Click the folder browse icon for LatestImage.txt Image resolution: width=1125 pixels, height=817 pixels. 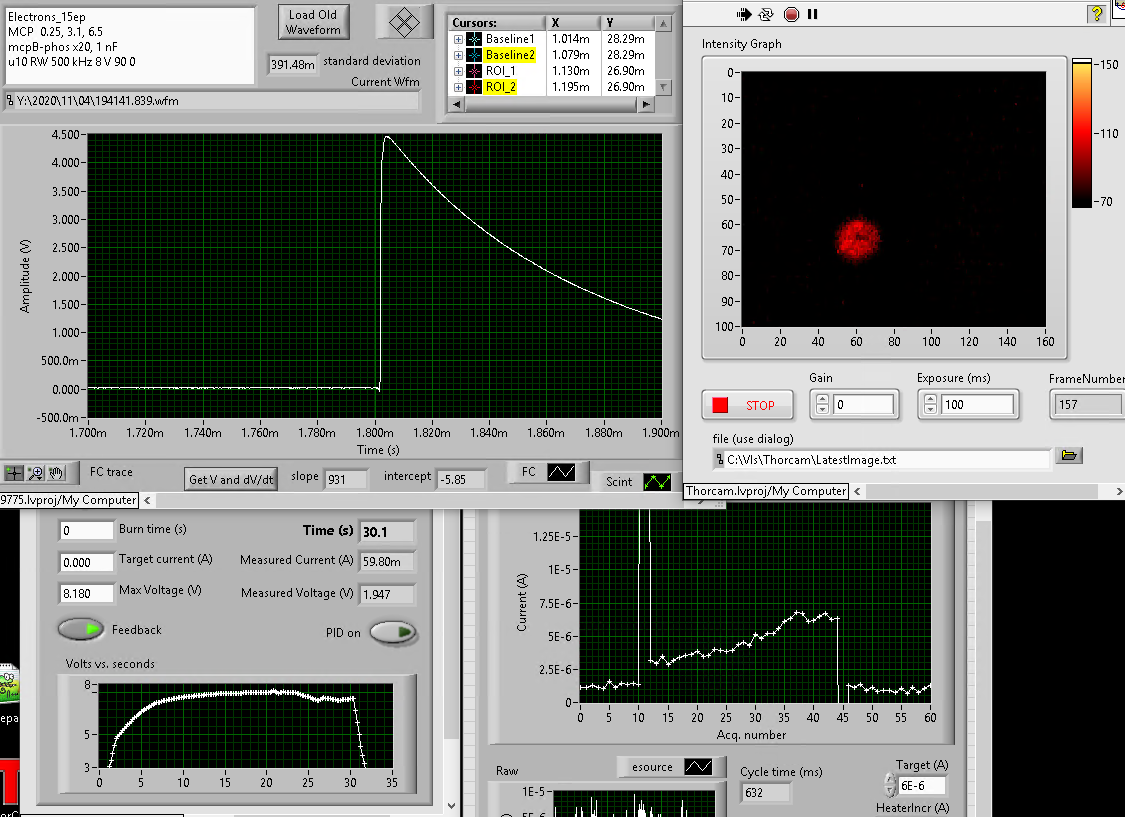pos(1069,457)
